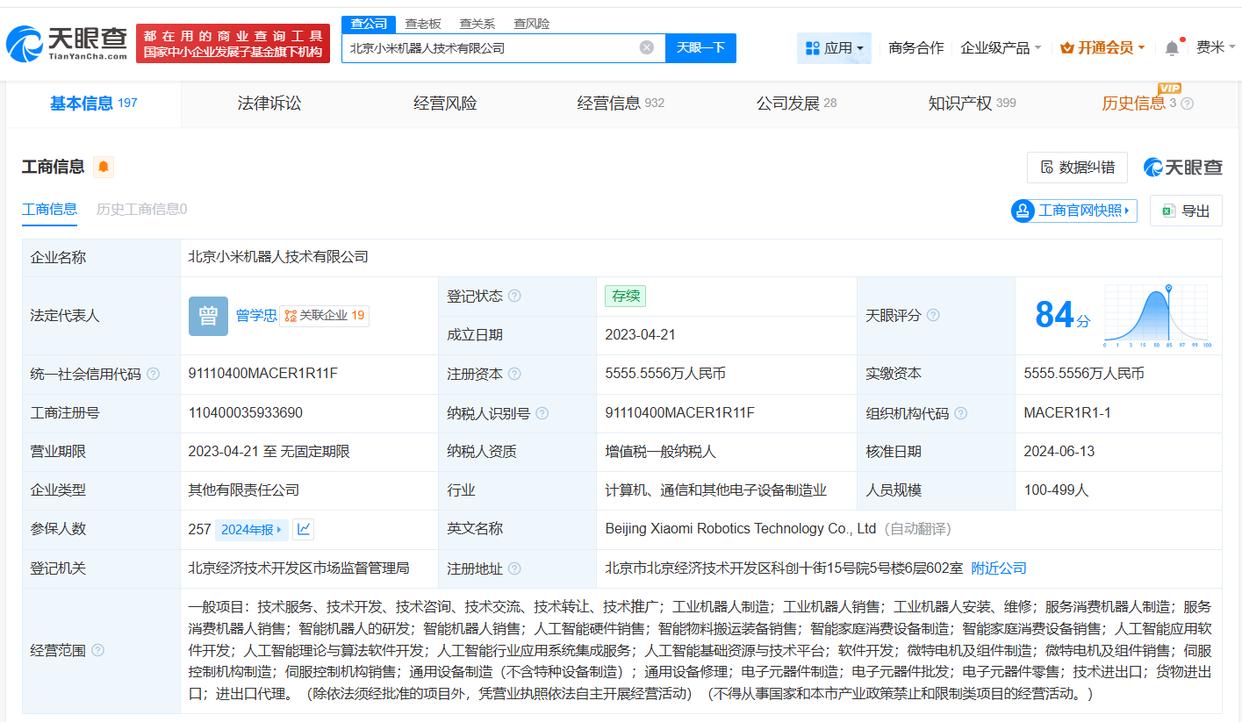Screen dimensions: 1242x722
Task: Open the insured headcount trend chart icon
Action: click(x=304, y=529)
